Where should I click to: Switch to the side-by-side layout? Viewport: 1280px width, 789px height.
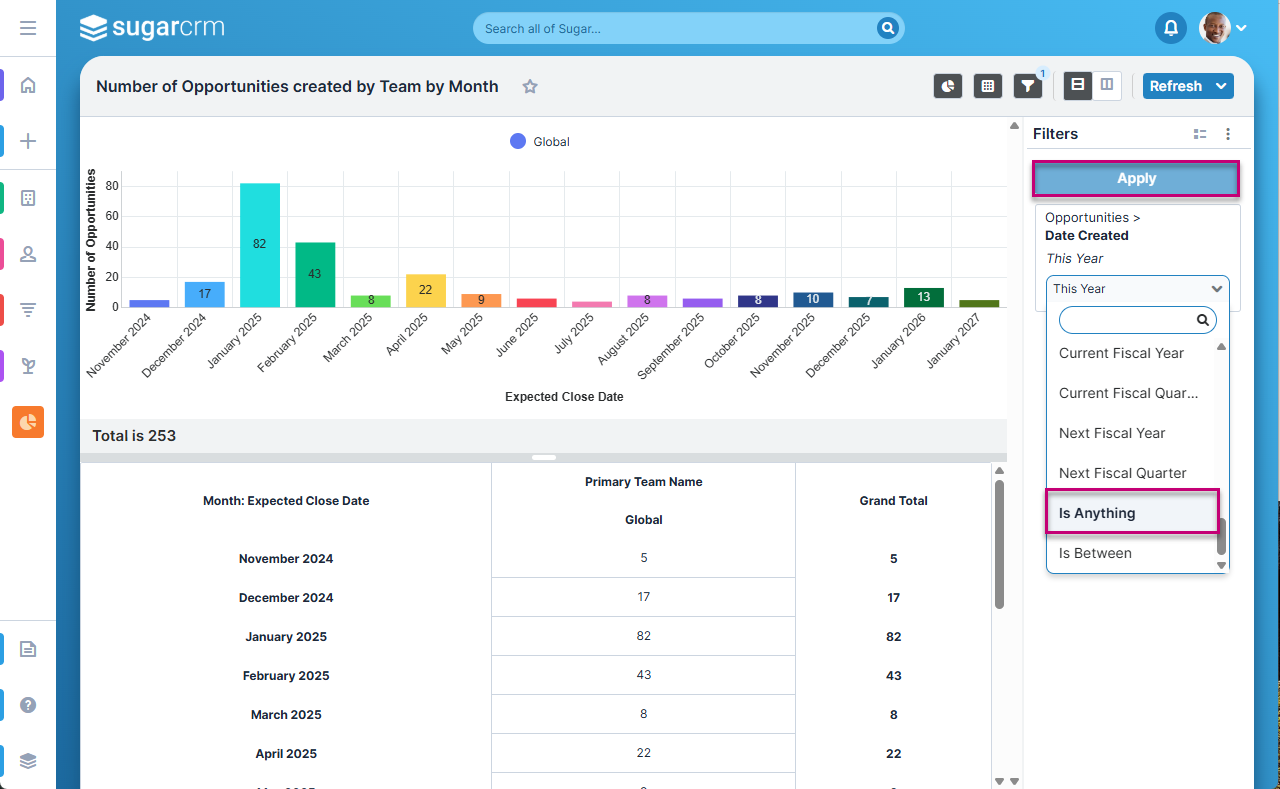1107,86
